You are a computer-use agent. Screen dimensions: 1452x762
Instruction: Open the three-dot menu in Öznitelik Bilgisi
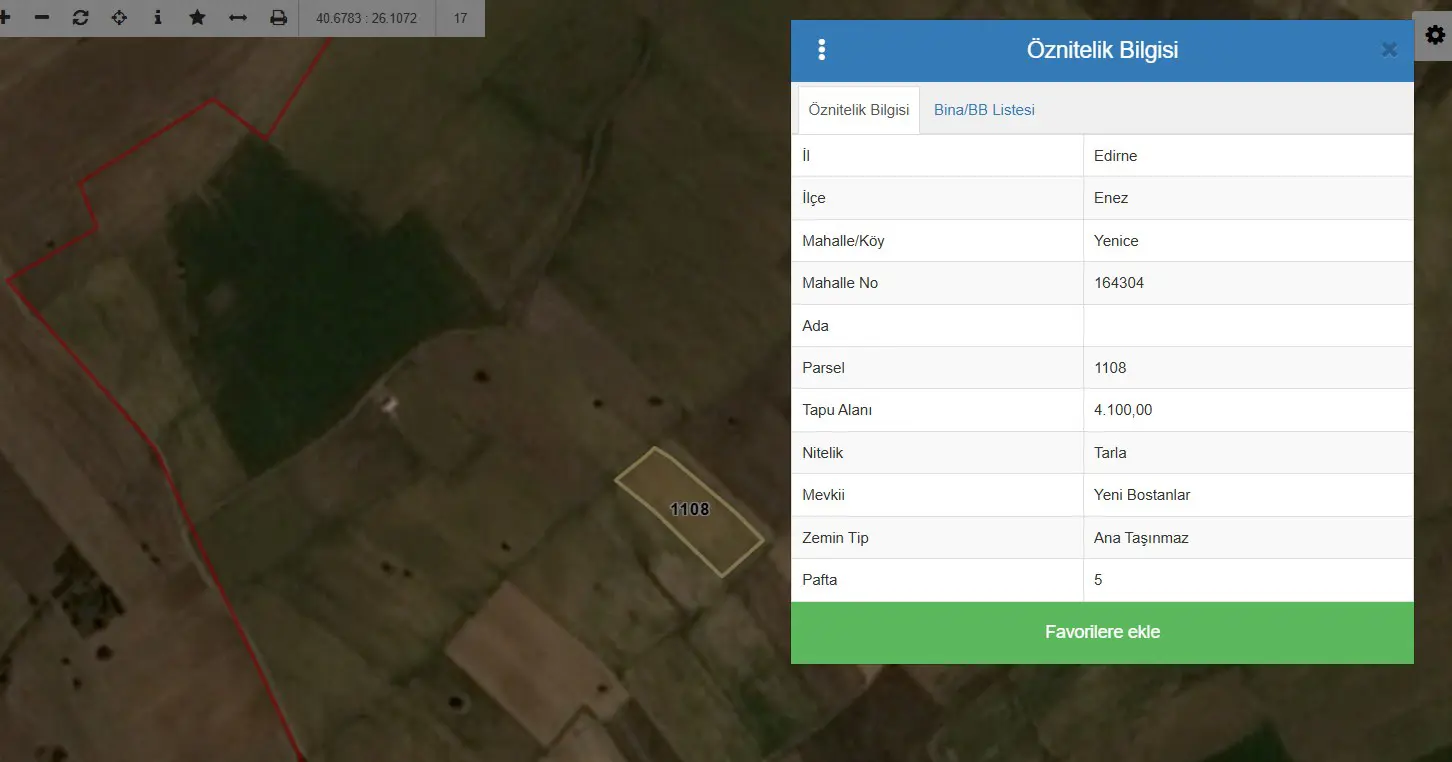pyautogui.click(x=822, y=50)
